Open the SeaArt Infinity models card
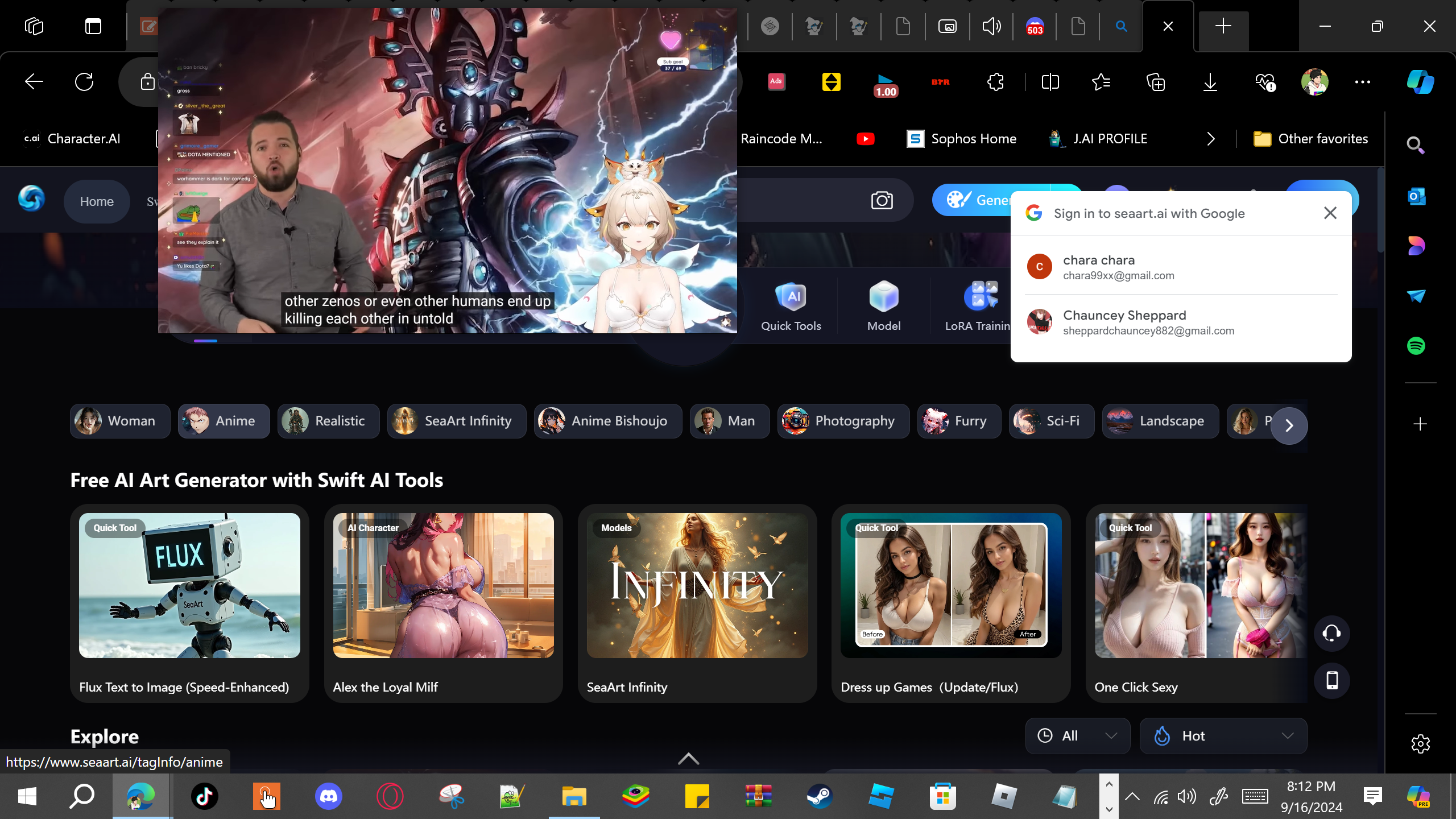The image size is (1456, 819). [x=697, y=603]
